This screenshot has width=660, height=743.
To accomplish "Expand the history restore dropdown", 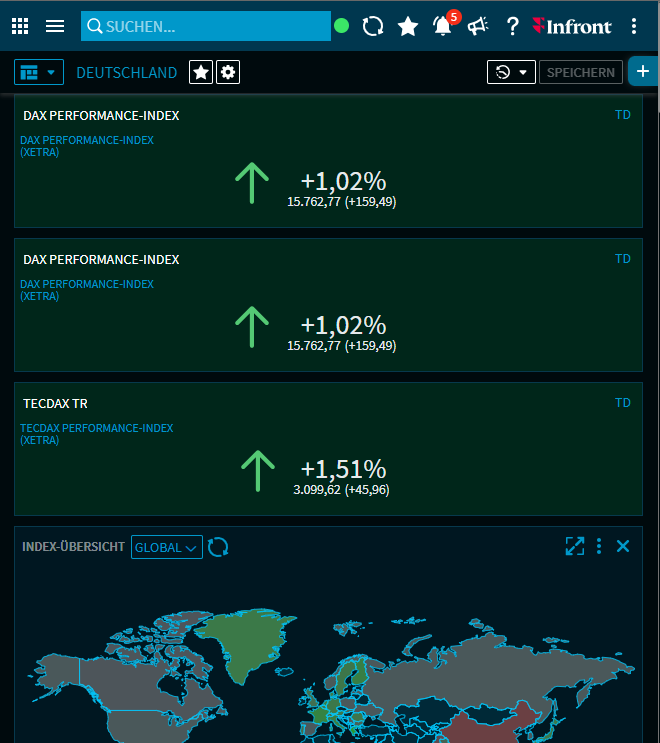I will [x=511, y=72].
